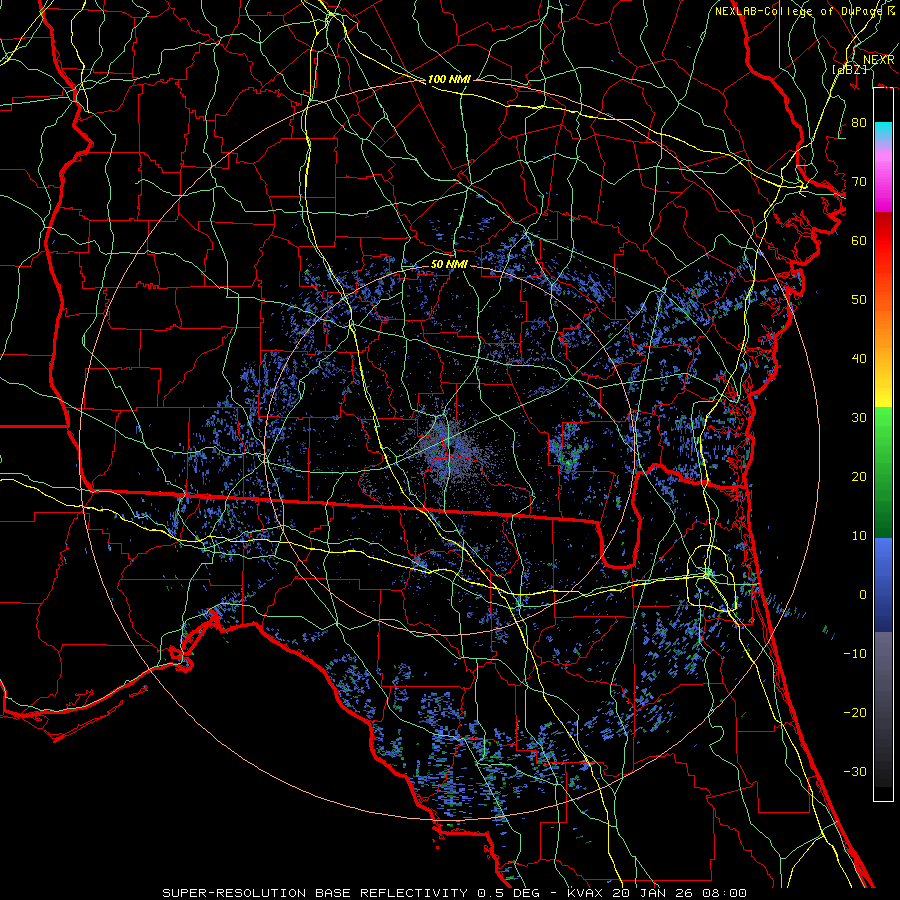Click the "50 NMI" range ring label
900x900 pixels.
click(x=449, y=264)
